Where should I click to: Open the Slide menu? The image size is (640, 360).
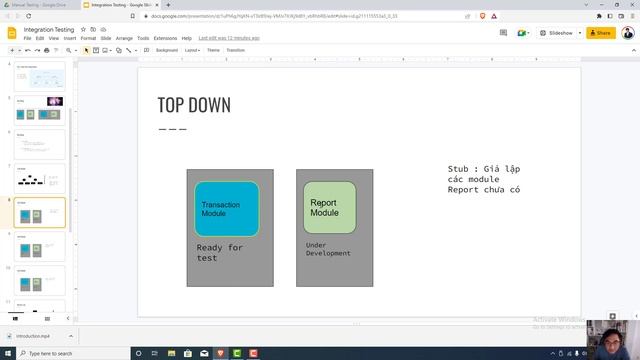[x=106, y=38]
